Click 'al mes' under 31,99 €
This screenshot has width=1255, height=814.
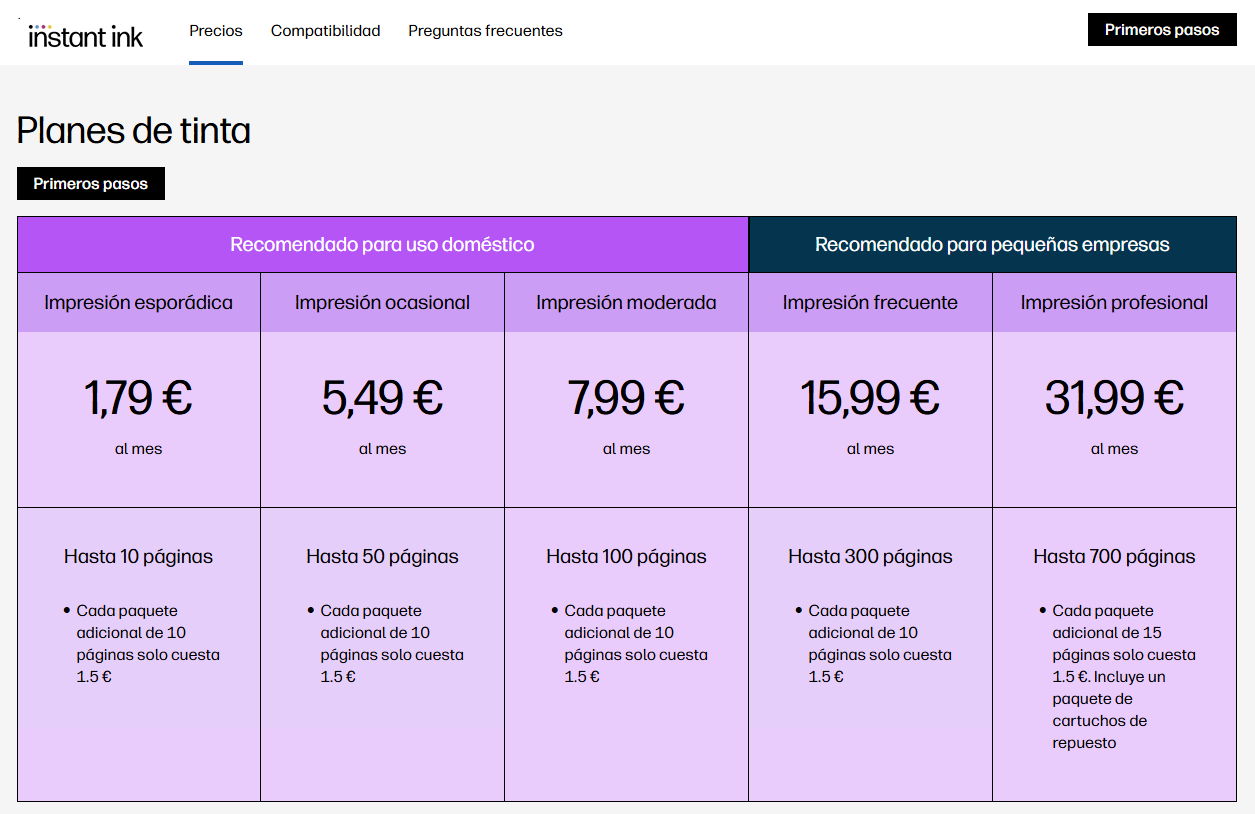point(1114,449)
